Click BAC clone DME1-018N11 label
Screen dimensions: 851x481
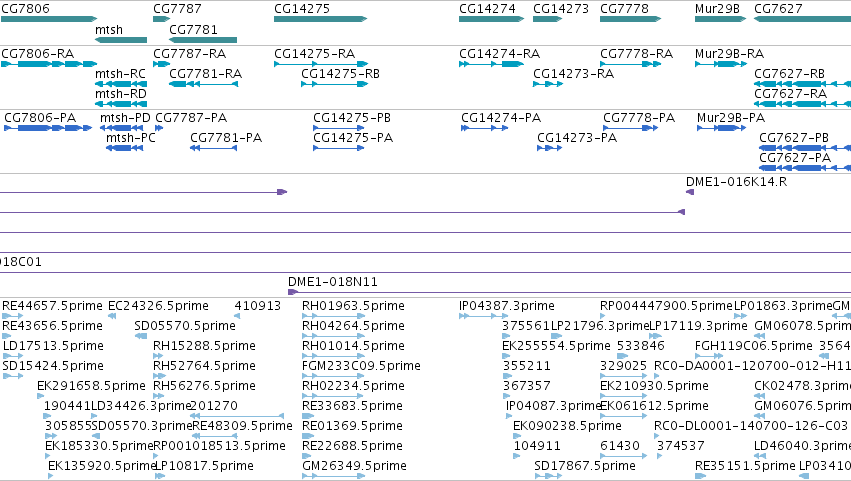click(x=332, y=282)
